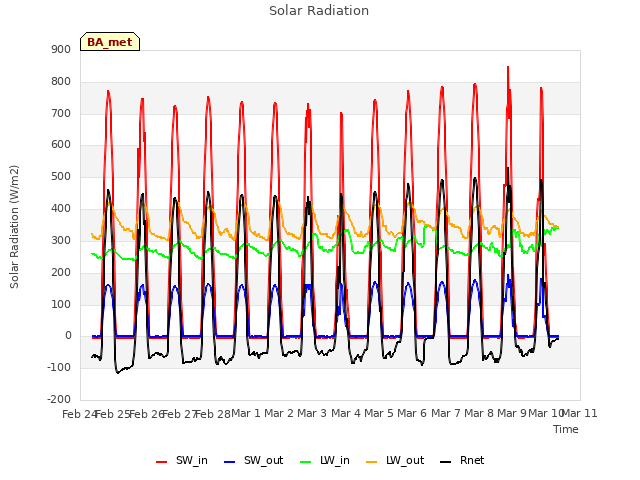
Task: Click the 200 y-axis tick label
Action: click(x=61, y=272)
